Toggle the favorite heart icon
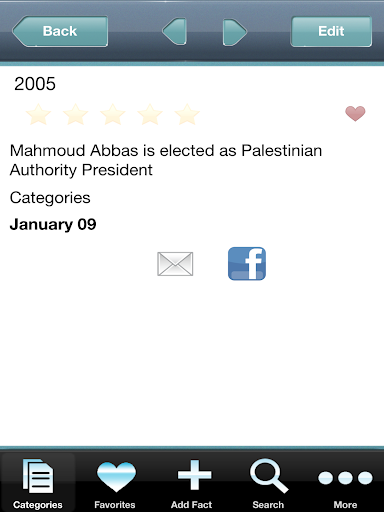Image resolution: width=384 pixels, height=512 pixels. (355, 113)
